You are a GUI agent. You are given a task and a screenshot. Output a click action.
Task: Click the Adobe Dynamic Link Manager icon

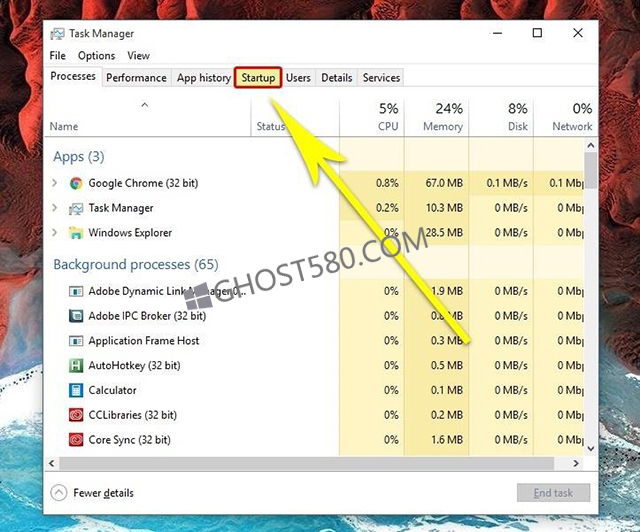76,291
